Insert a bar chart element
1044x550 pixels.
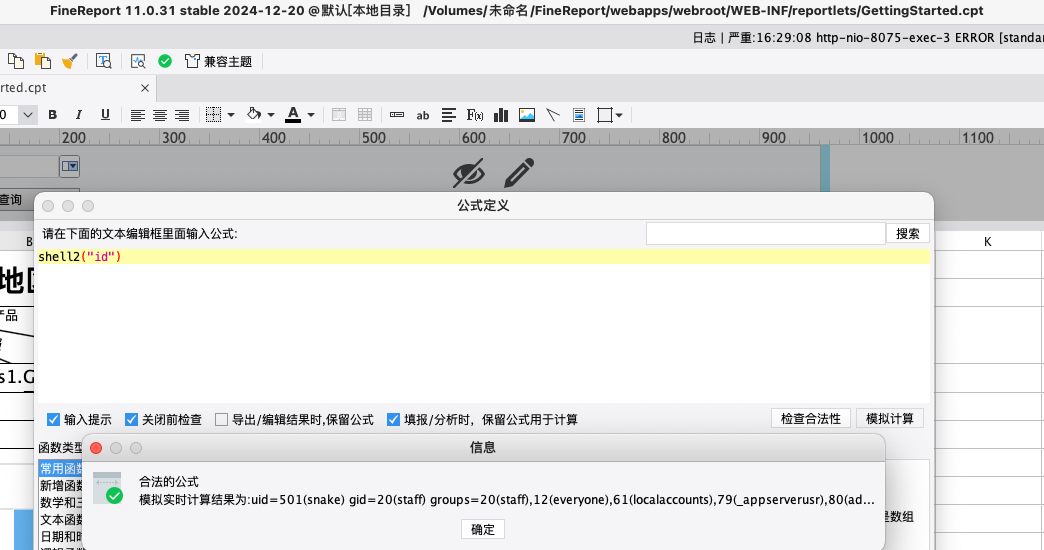pos(501,115)
